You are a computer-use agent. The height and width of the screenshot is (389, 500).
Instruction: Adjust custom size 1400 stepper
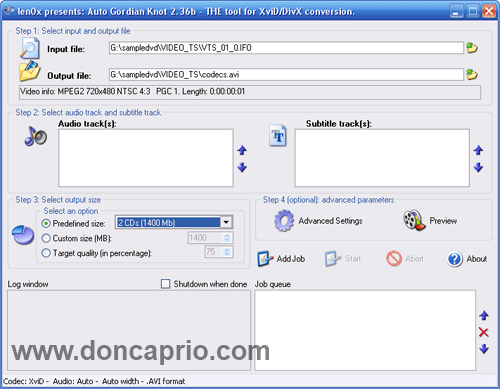(x=227, y=238)
